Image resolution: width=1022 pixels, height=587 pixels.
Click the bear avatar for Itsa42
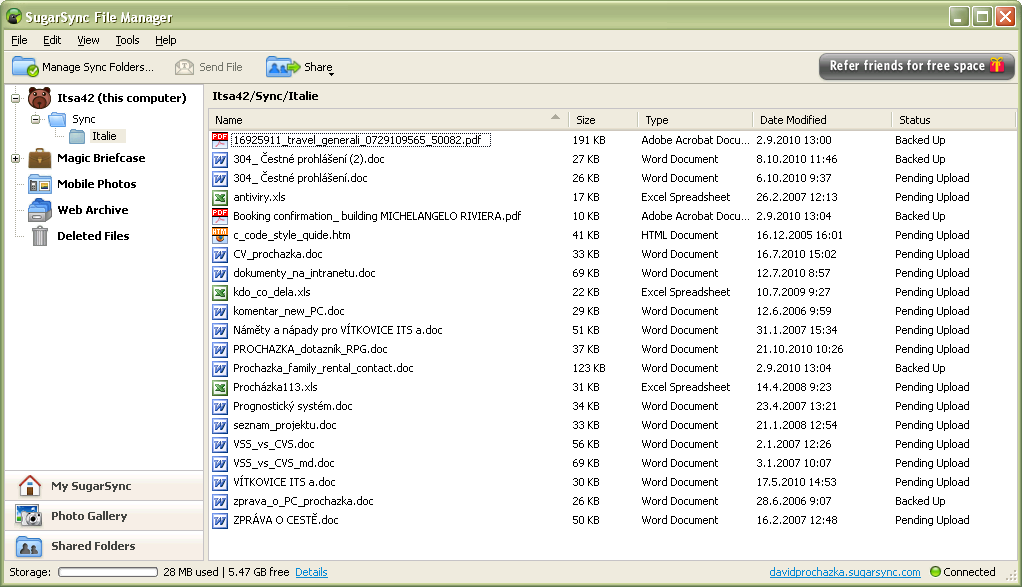(x=39, y=98)
